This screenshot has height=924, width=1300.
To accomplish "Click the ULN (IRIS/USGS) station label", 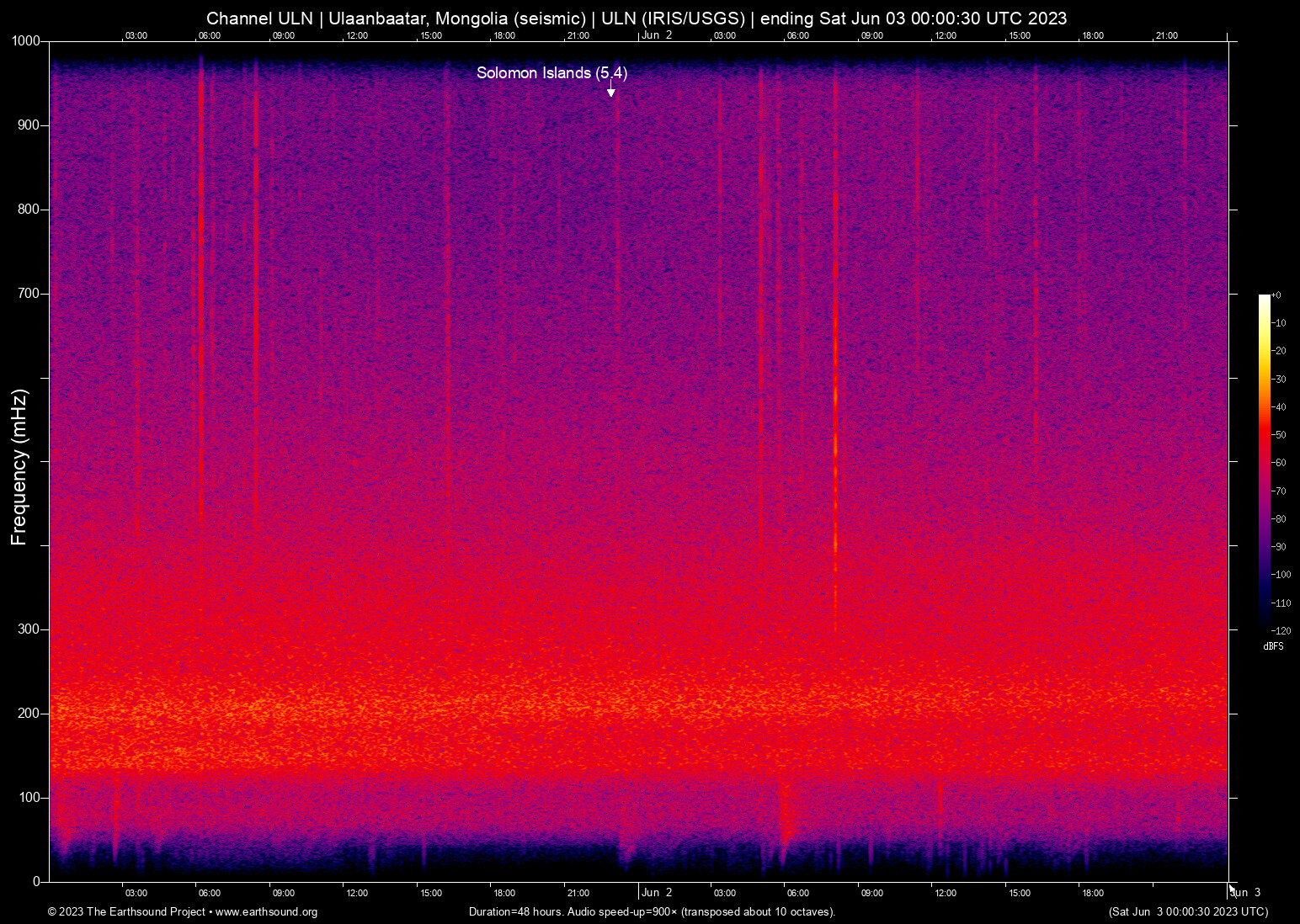I will pyautogui.click(x=674, y=18).
